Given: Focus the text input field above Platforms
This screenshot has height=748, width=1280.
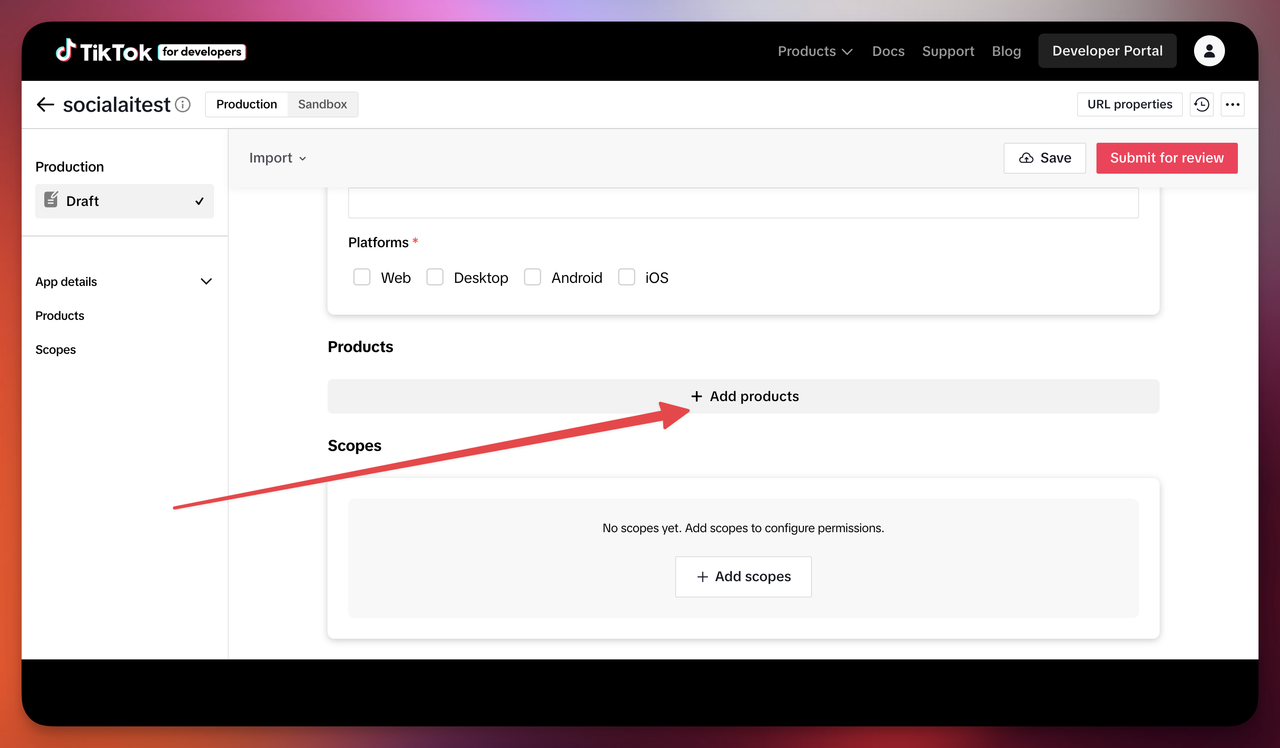Looking at the screenshot, I should click(x=743, y=203).
